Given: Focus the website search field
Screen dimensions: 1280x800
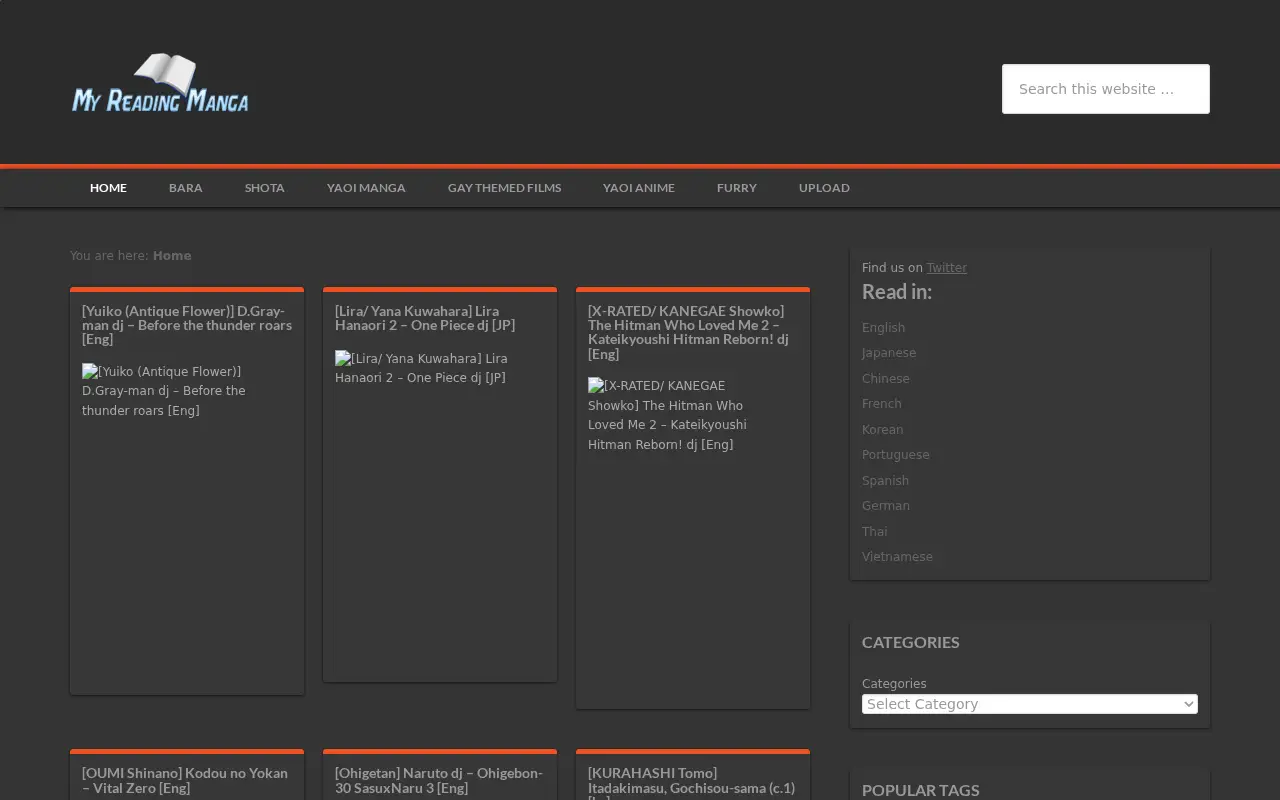Looking at the screenshot, I should tap(1106, 89).
